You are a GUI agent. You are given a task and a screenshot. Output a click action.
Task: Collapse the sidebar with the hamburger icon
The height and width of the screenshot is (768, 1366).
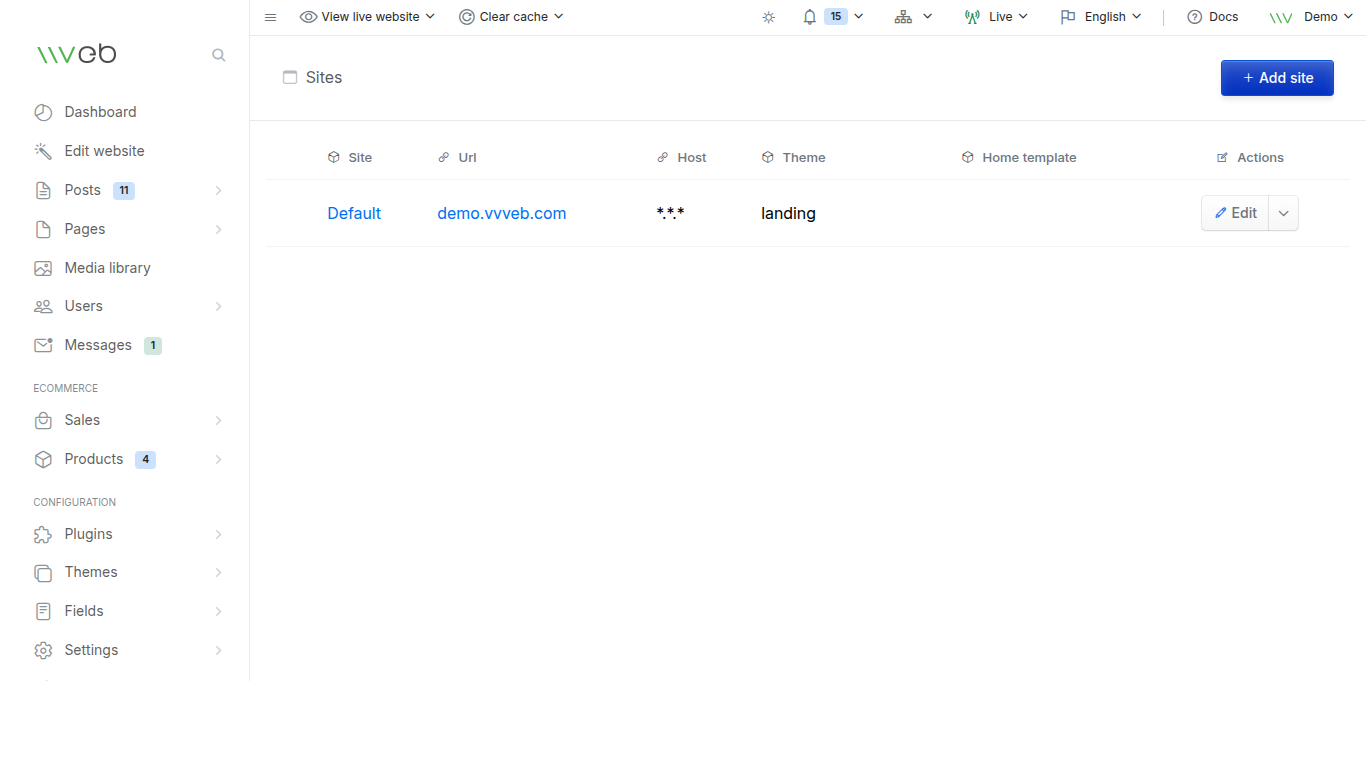(x=270, y=16)
